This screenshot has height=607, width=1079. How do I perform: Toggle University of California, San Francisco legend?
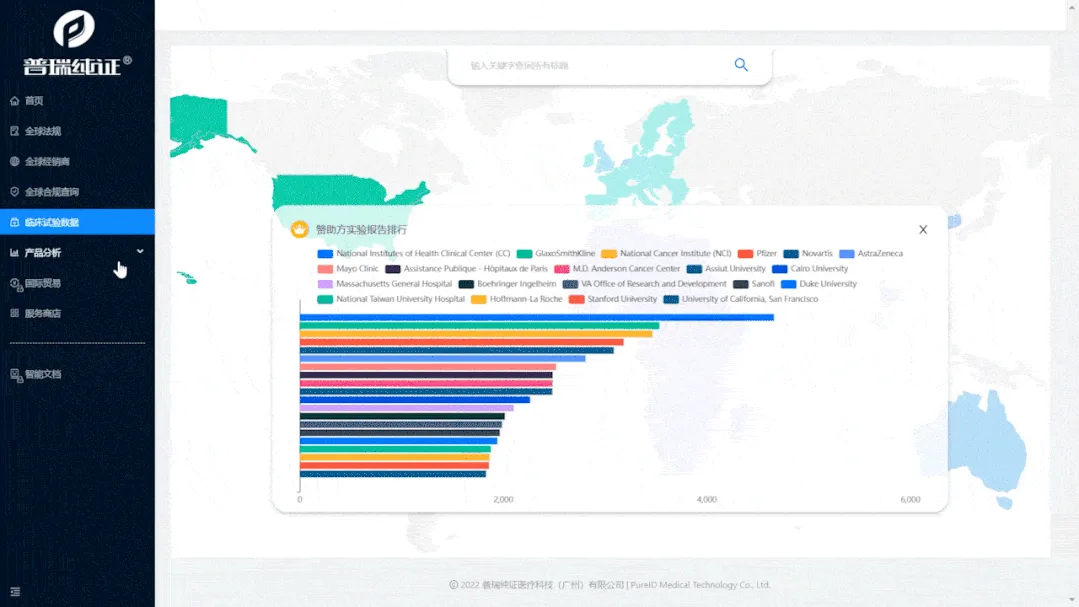[741, 299]
